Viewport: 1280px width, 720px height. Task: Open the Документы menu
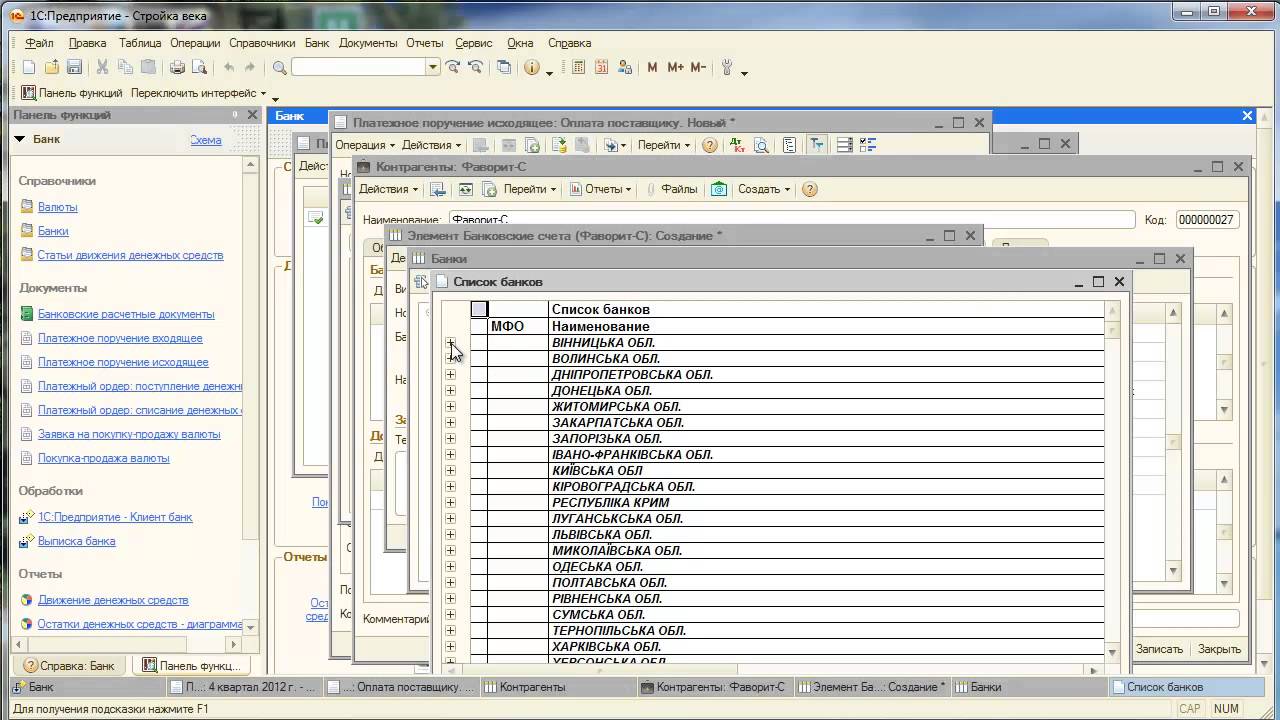[x=368, y=43]
